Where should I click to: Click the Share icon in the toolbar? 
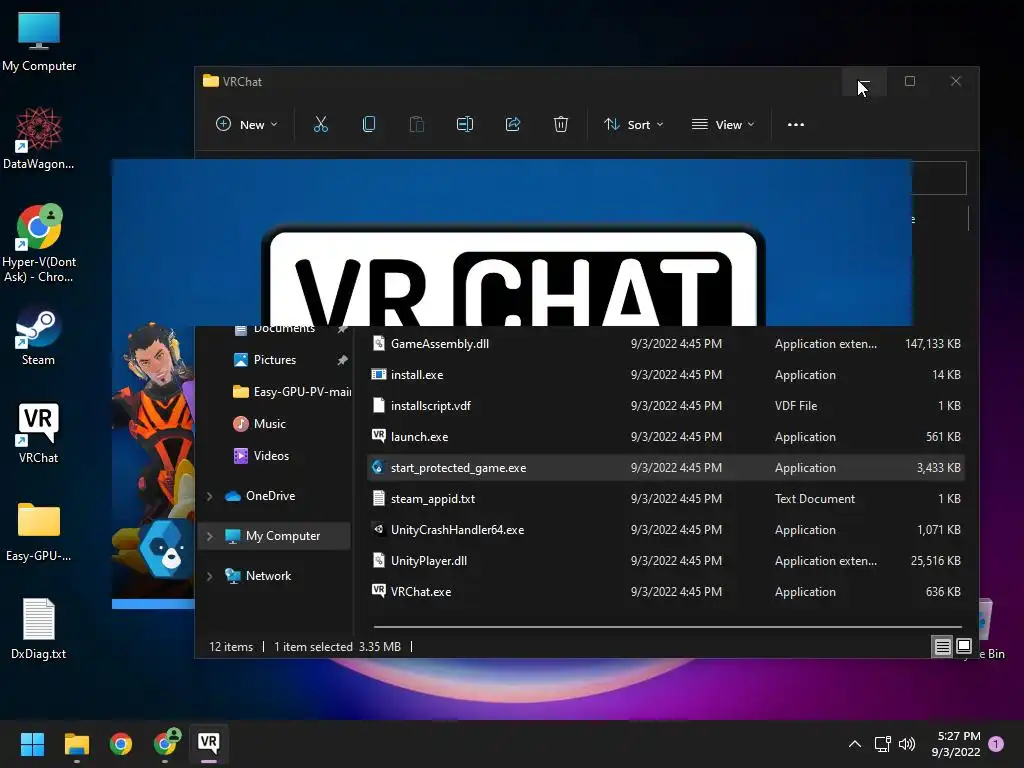(513, 125)
